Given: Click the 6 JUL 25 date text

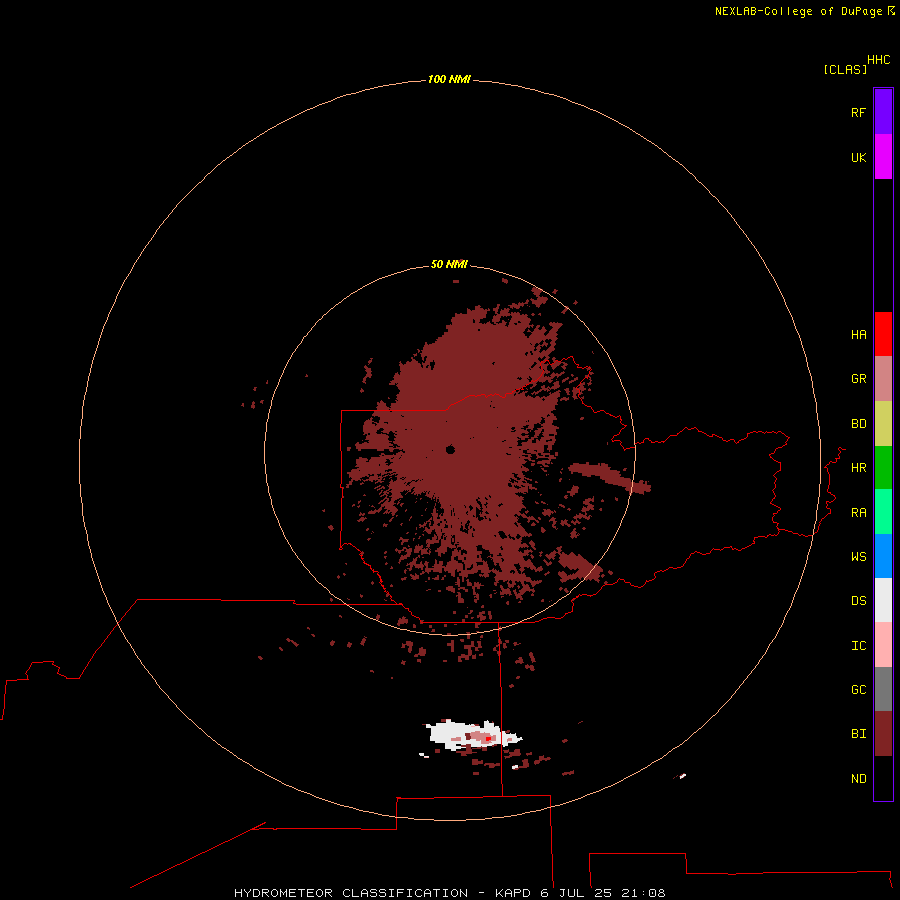Looking at the screenshot, I should (x=576, y=893).
